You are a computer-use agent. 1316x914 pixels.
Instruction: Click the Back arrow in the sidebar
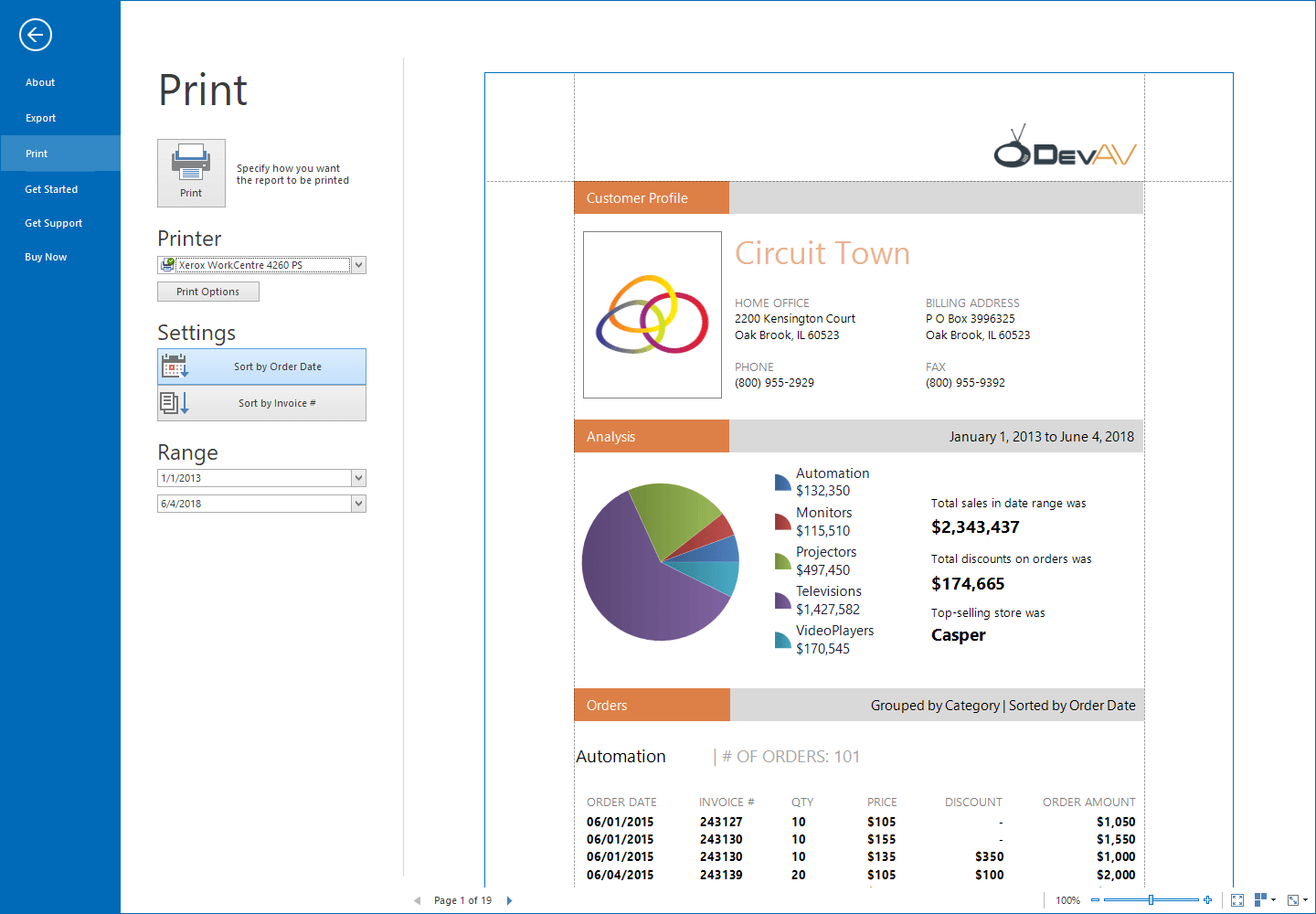[35, 35]
